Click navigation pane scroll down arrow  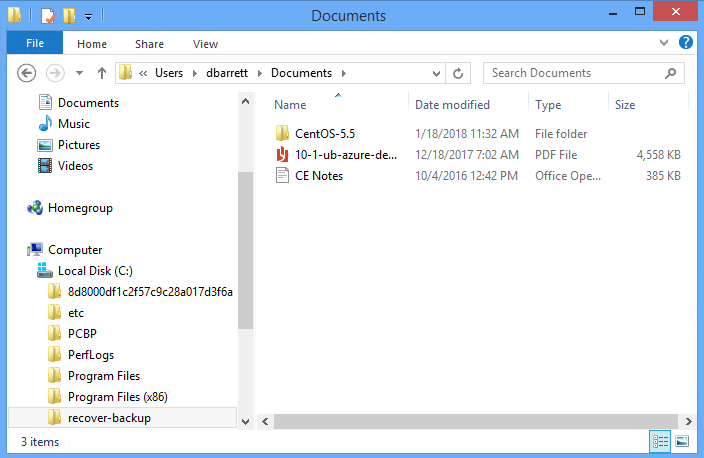[x=246, y=422]
